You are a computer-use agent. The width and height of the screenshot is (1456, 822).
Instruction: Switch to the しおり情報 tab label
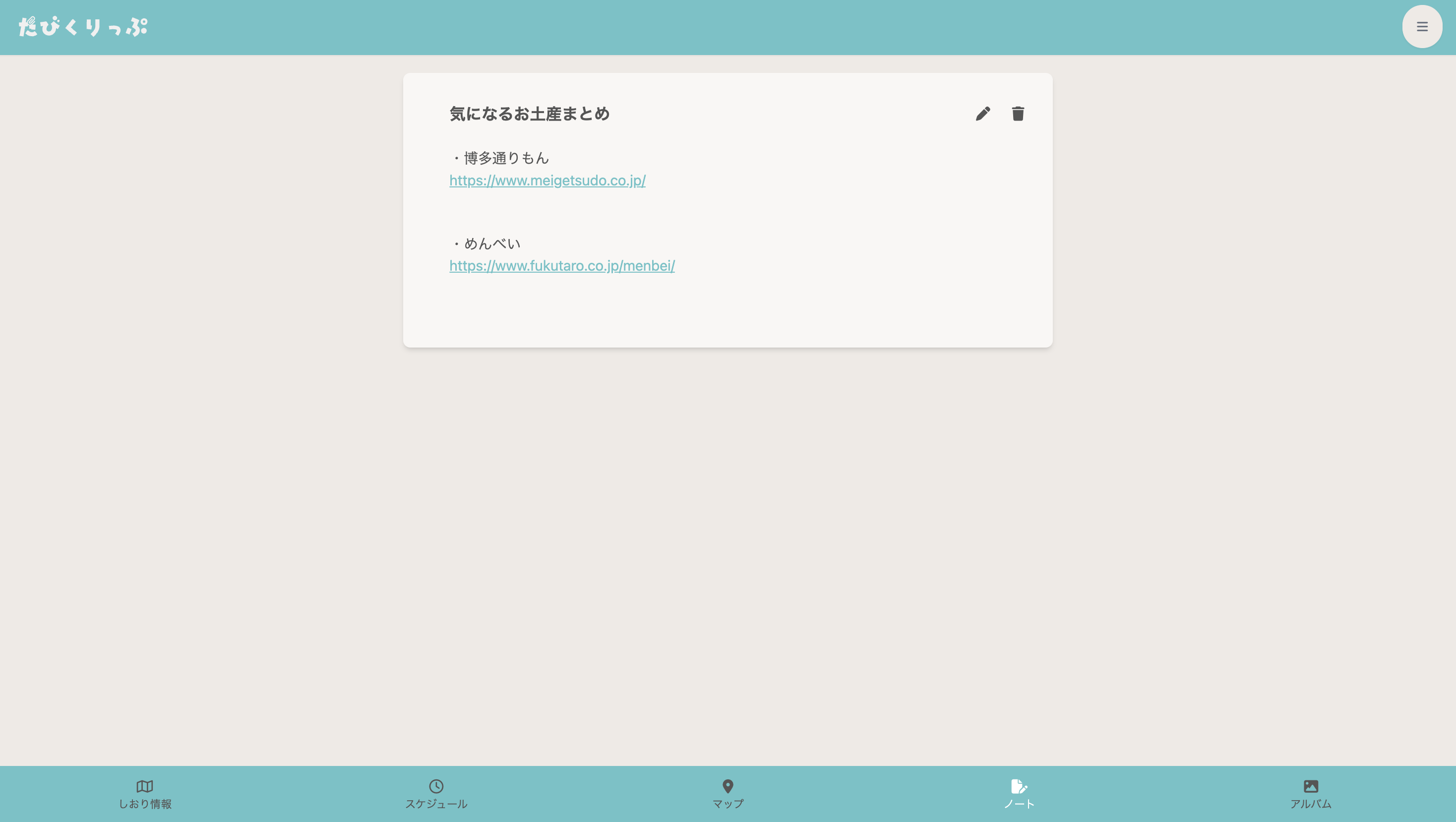click(x=145, y=804)
